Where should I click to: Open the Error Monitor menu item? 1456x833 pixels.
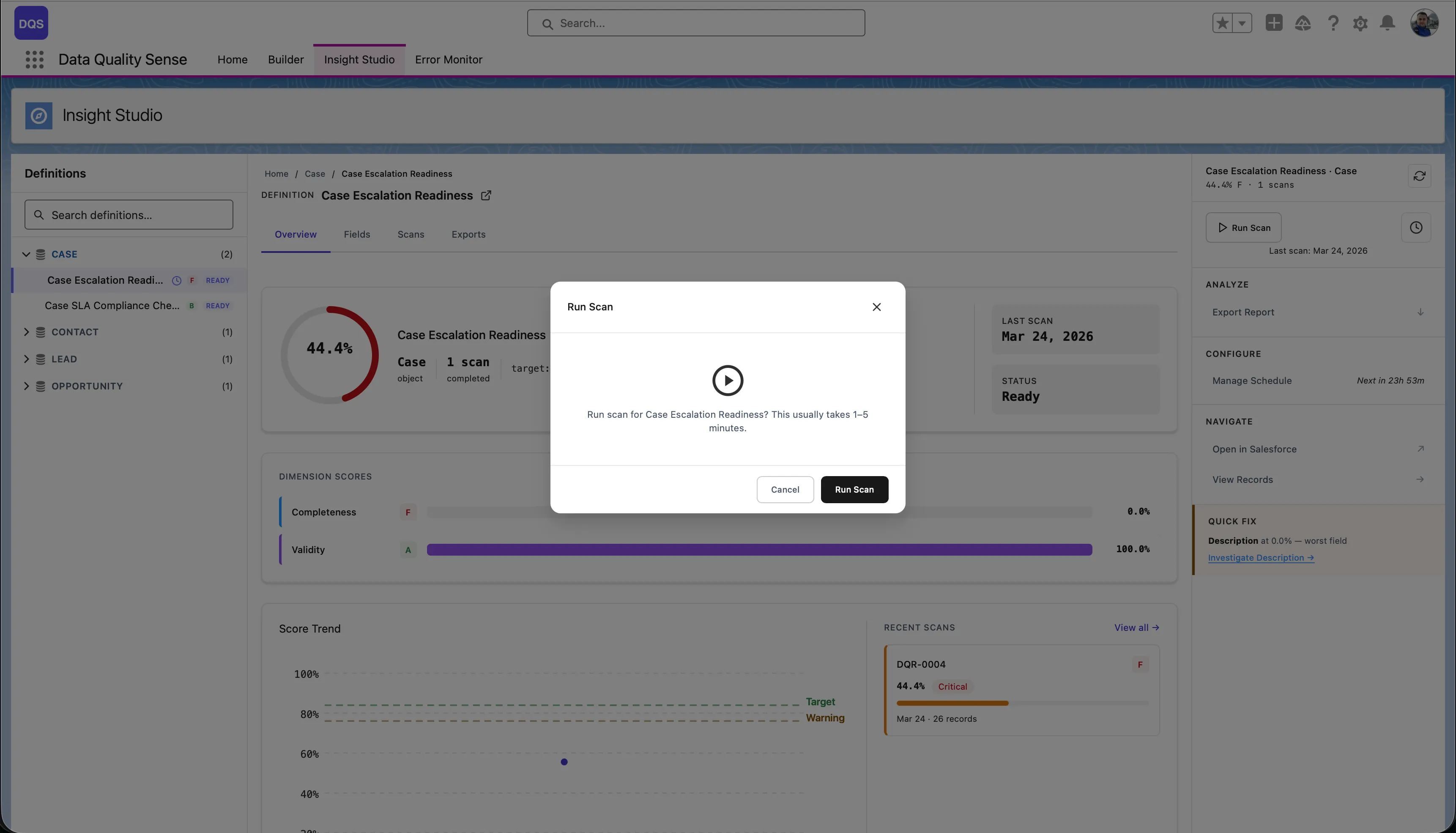click(x=449, y=60)
